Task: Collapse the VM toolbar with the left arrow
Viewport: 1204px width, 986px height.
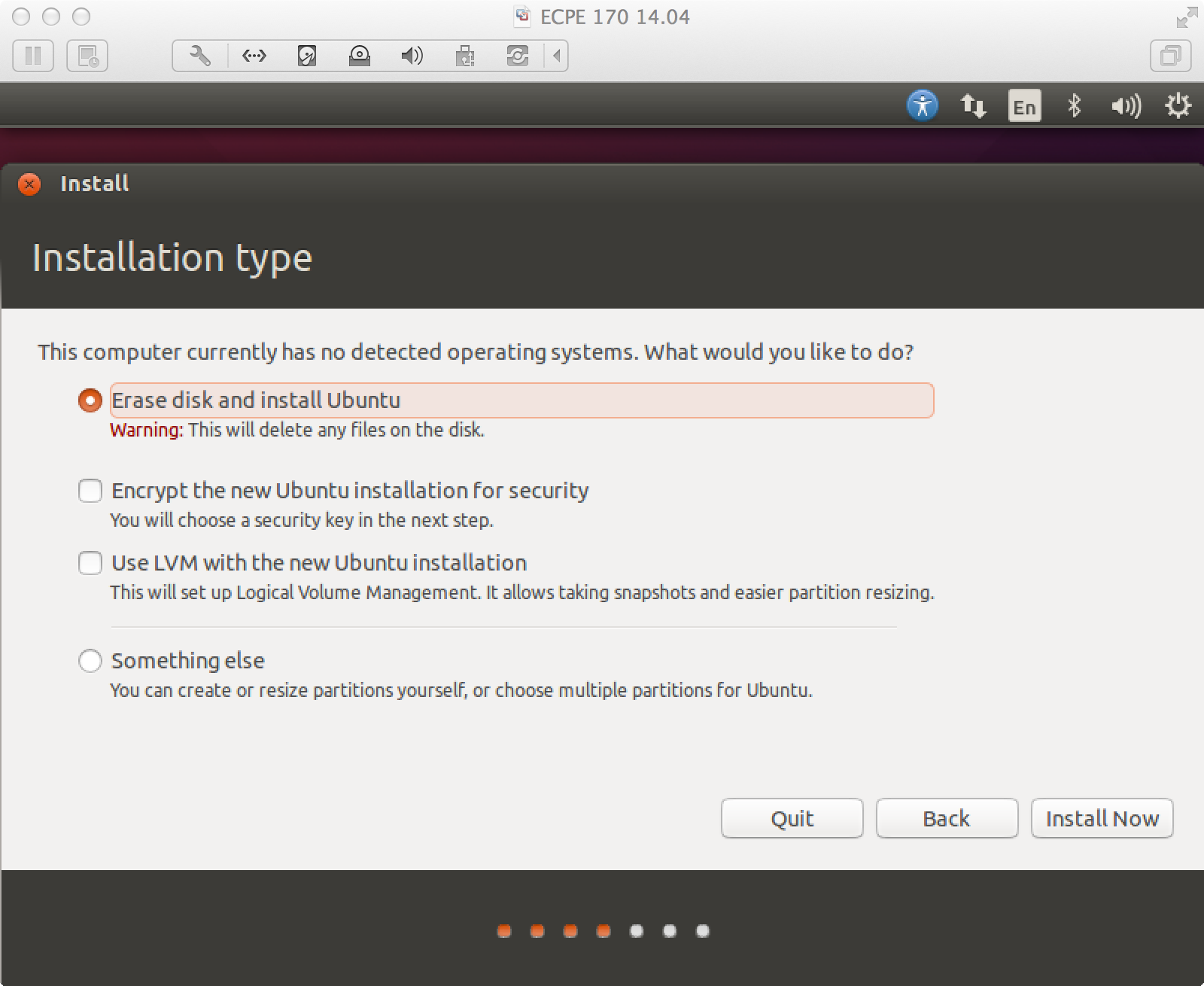Action: click(x=555, y=56)
